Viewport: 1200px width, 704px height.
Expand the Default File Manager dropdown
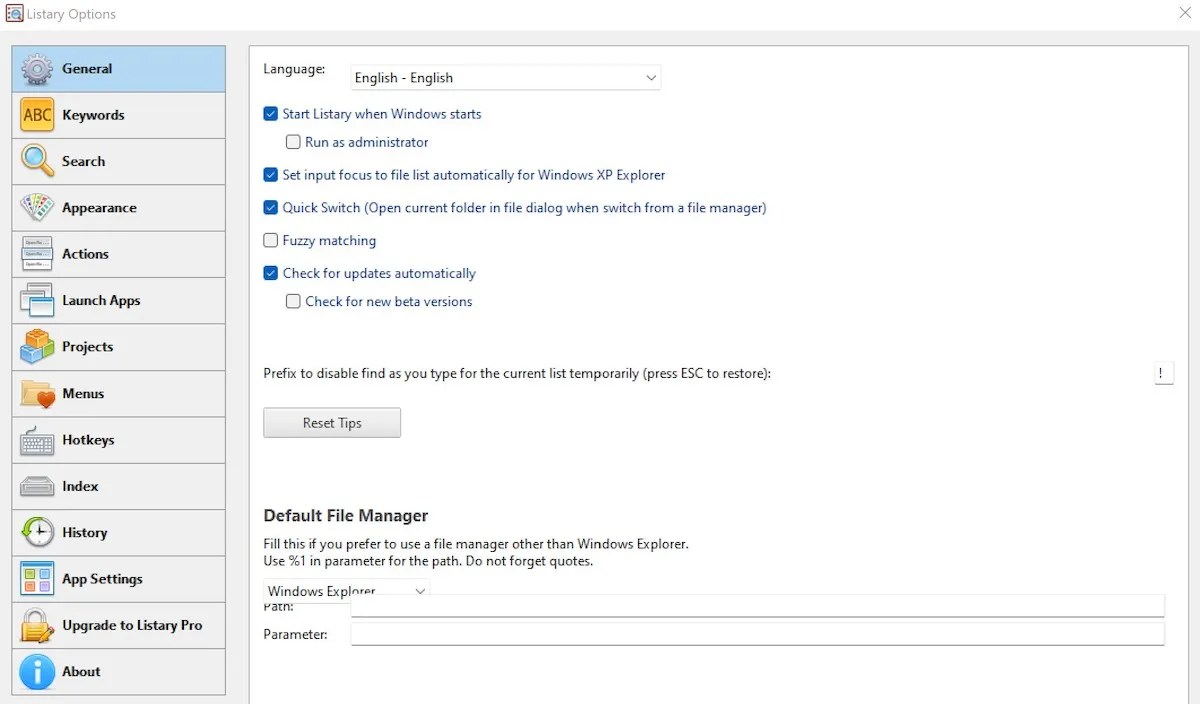click(420, 590)
